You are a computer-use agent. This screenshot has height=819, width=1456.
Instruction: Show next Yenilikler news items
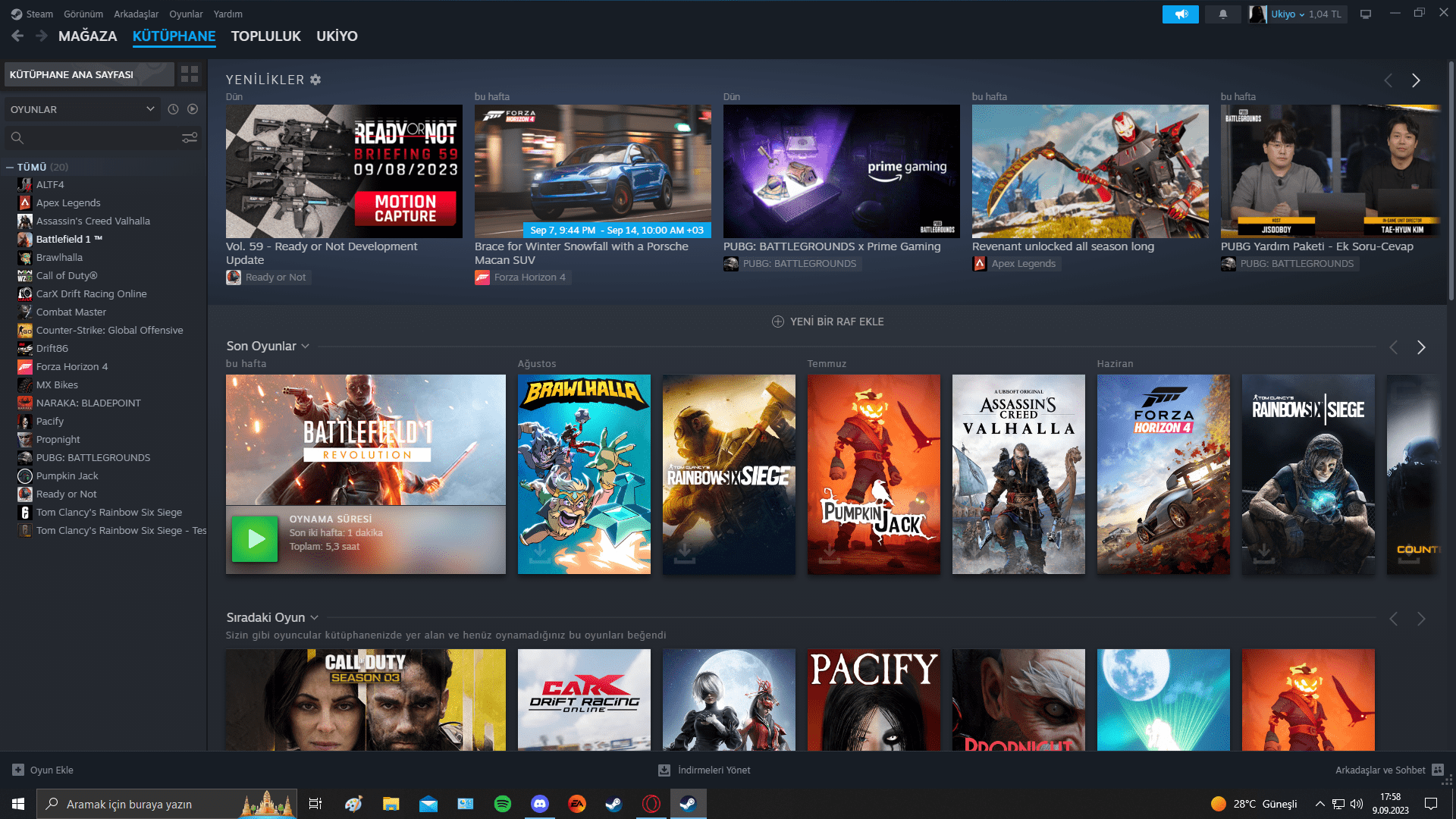click(x=1415, y=80)
